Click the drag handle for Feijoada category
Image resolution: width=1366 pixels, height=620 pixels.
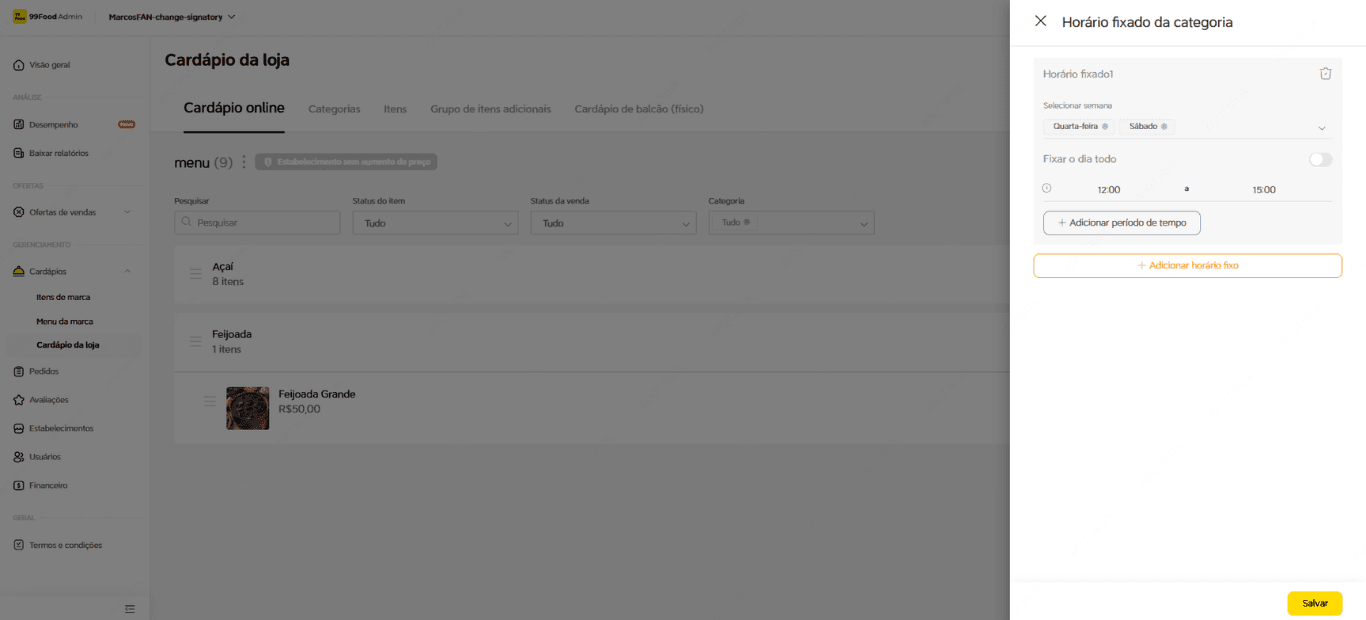(x=196, y=342)
